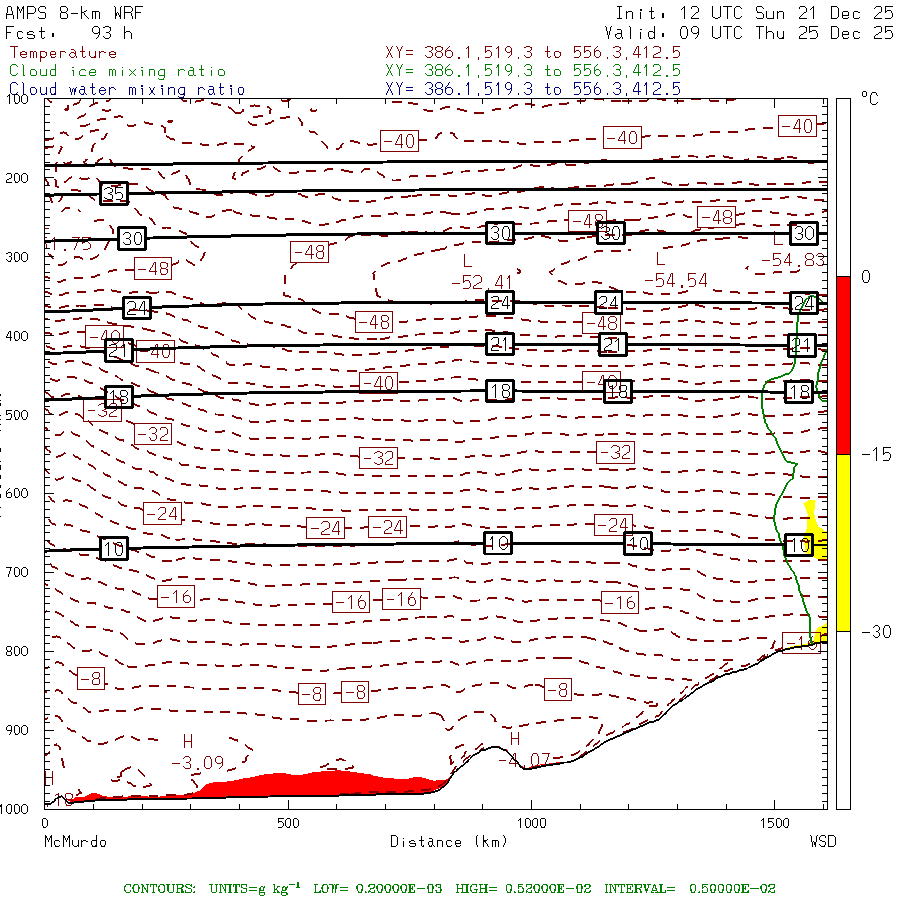Click the "1000" tick label on the distance axis
The width and height of the screenshot is (900, 900).
pos(532,824)
